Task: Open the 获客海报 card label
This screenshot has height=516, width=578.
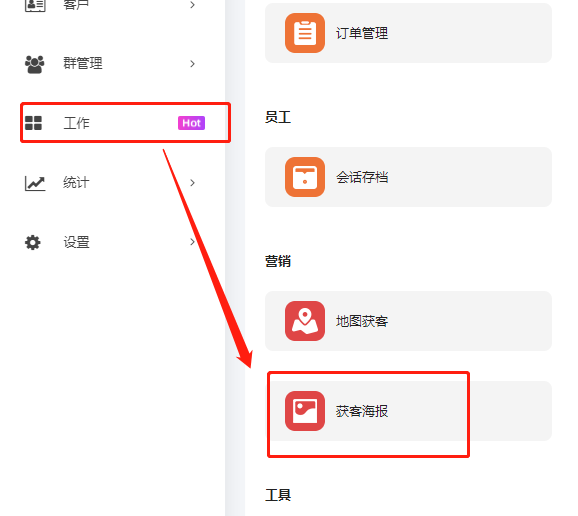Action: [x=362, y=411]
